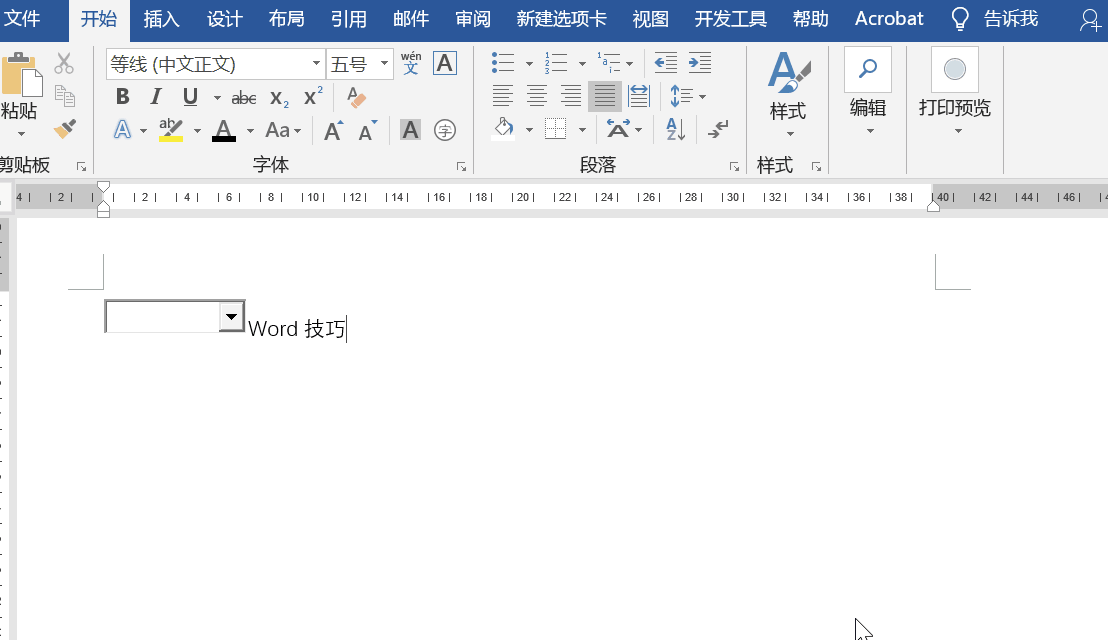Align text right
The height and width of the screenshot is (640, 1108).
(570, 96)
